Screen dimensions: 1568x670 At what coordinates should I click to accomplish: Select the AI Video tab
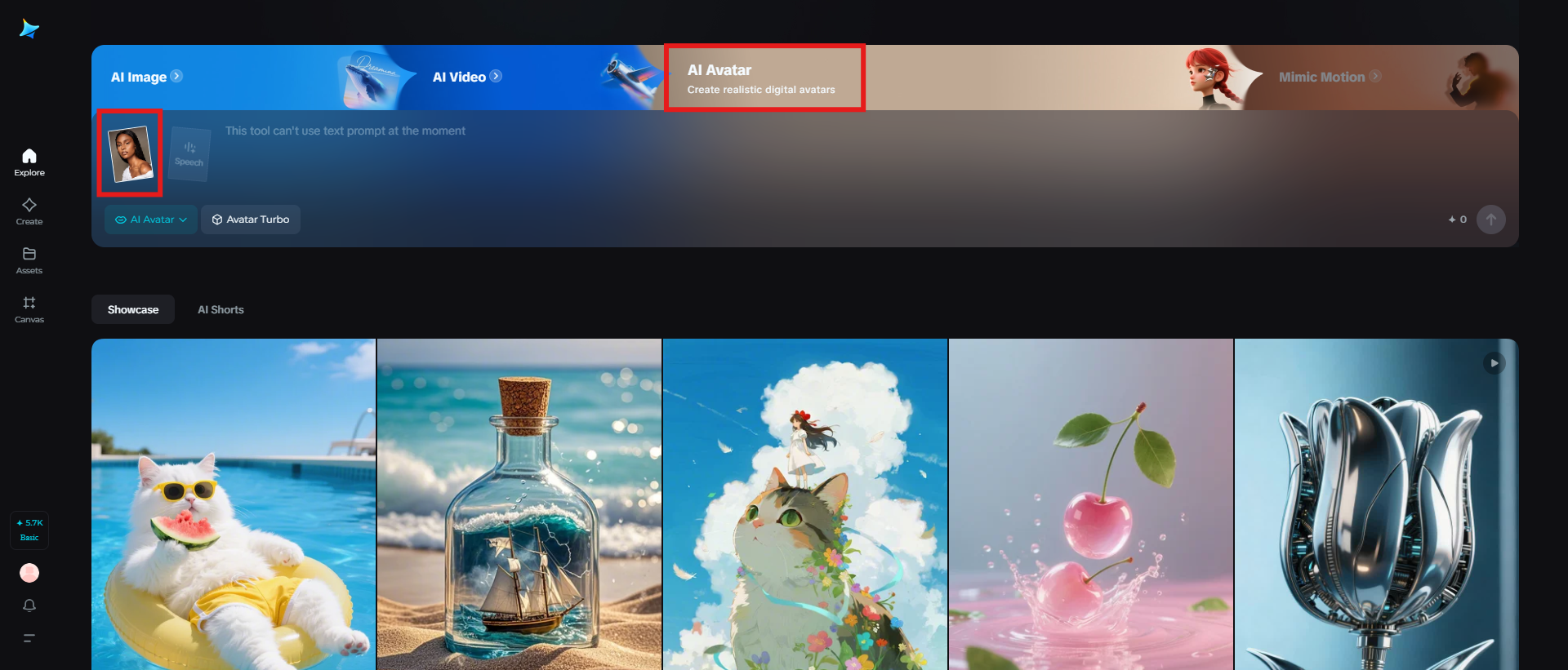[459, 77]
